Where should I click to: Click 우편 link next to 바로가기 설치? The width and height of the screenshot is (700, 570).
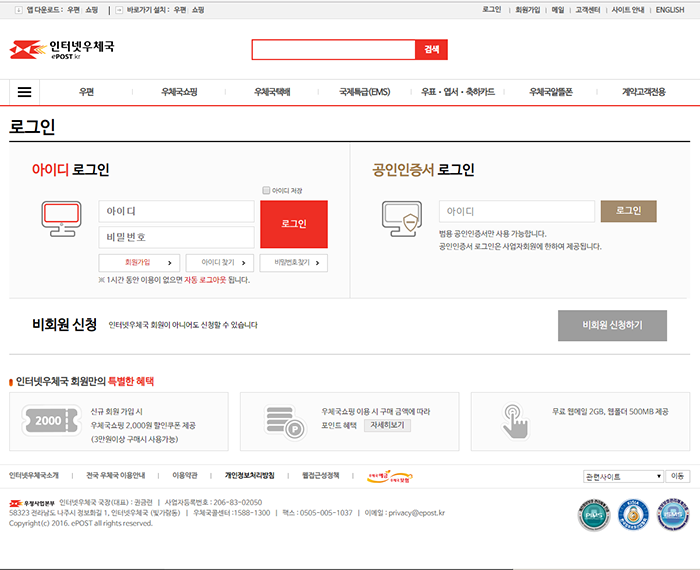coord(180,10)
